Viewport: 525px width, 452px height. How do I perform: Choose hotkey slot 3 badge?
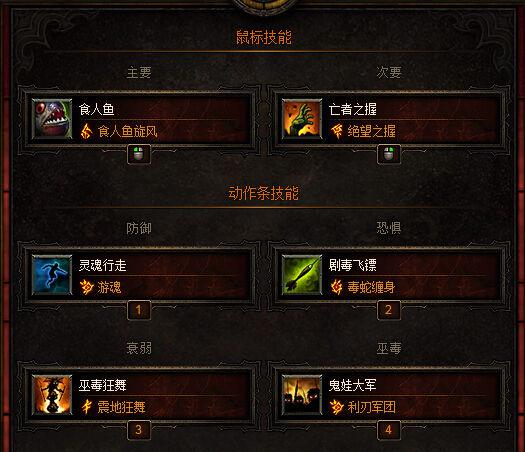139,430
